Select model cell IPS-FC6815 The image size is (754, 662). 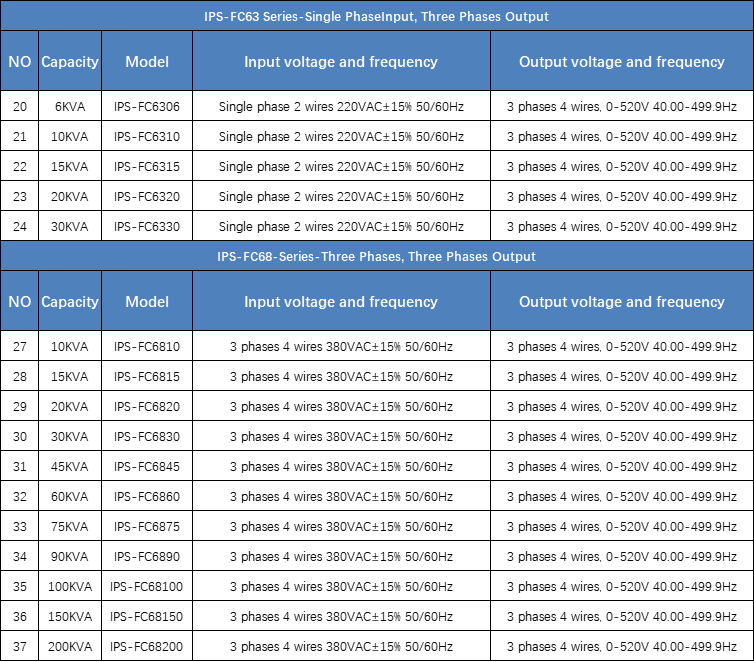(147, 376)
